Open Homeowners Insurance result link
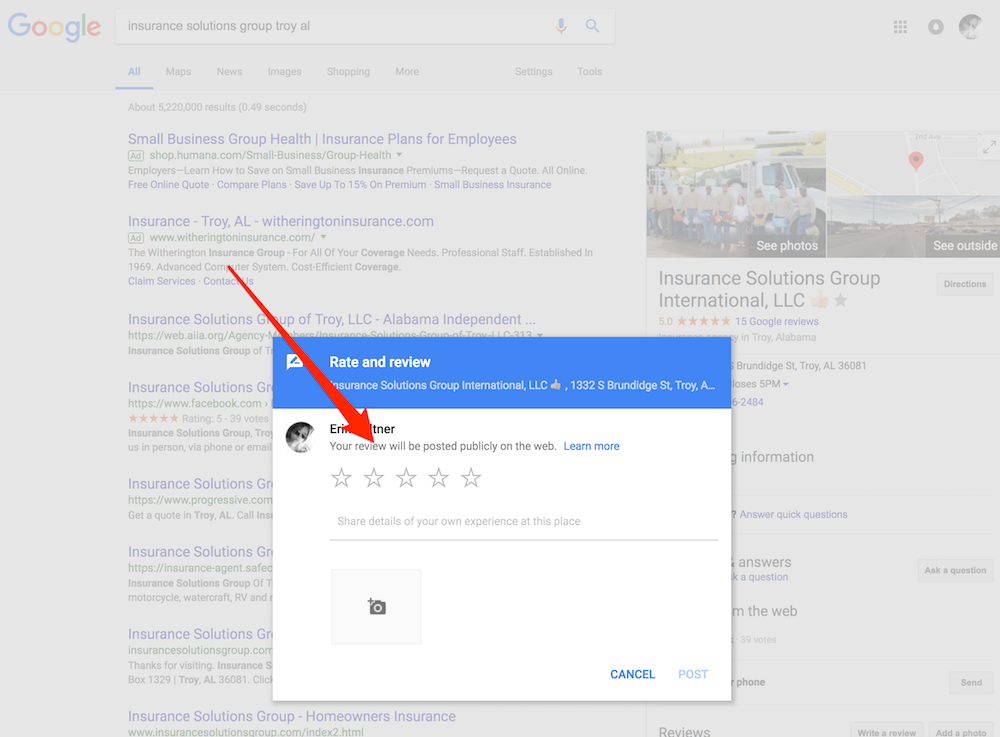The width and height of the screenshot is (1000, 737). point(291,717)
